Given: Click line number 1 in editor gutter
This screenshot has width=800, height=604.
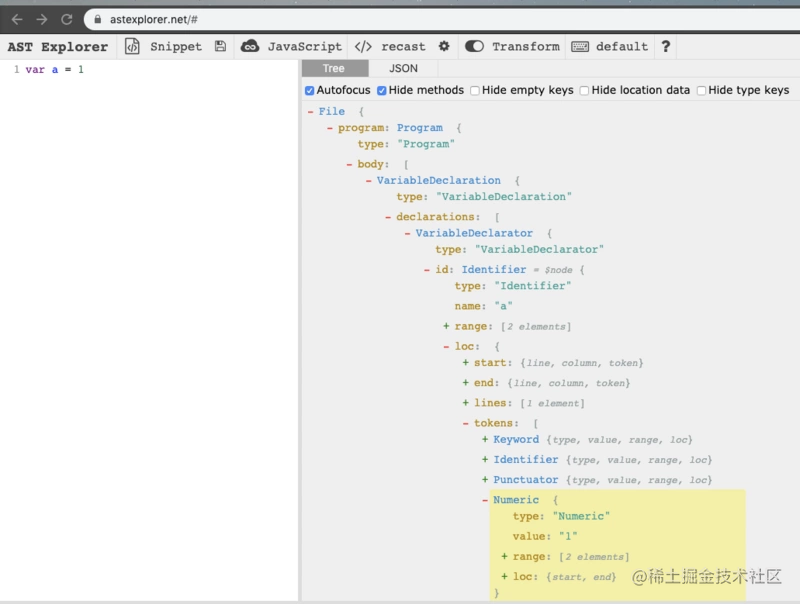Looking at the screenshot, I should click(x=16, y=69).
